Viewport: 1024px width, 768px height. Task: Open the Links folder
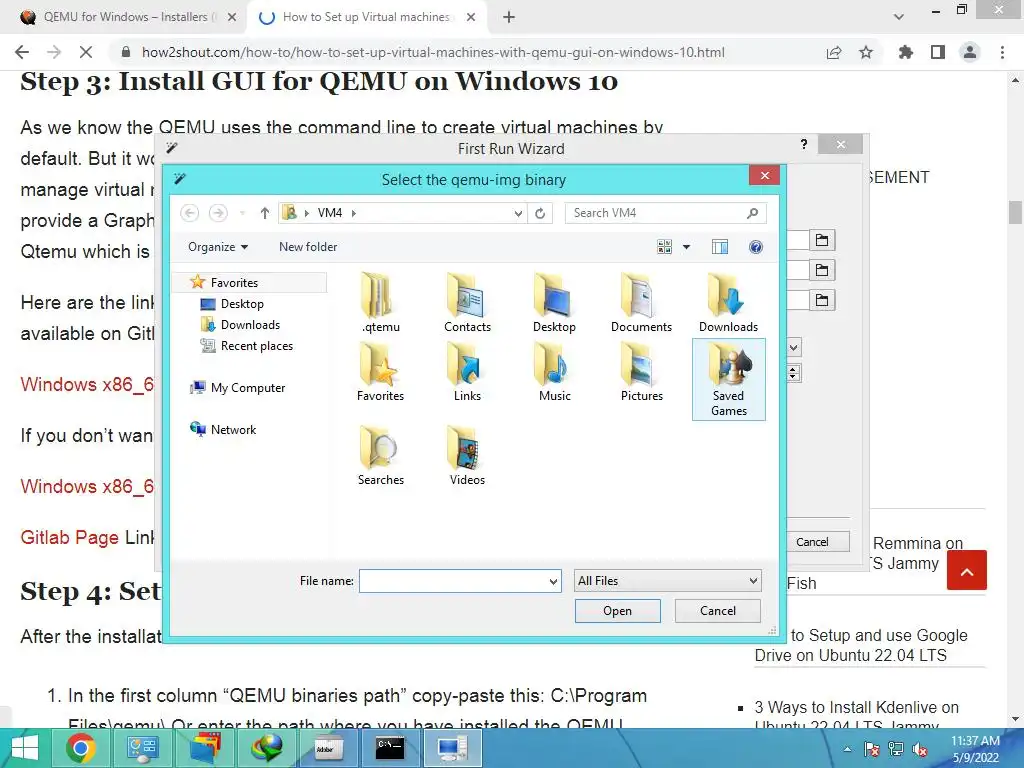(467, 372)
